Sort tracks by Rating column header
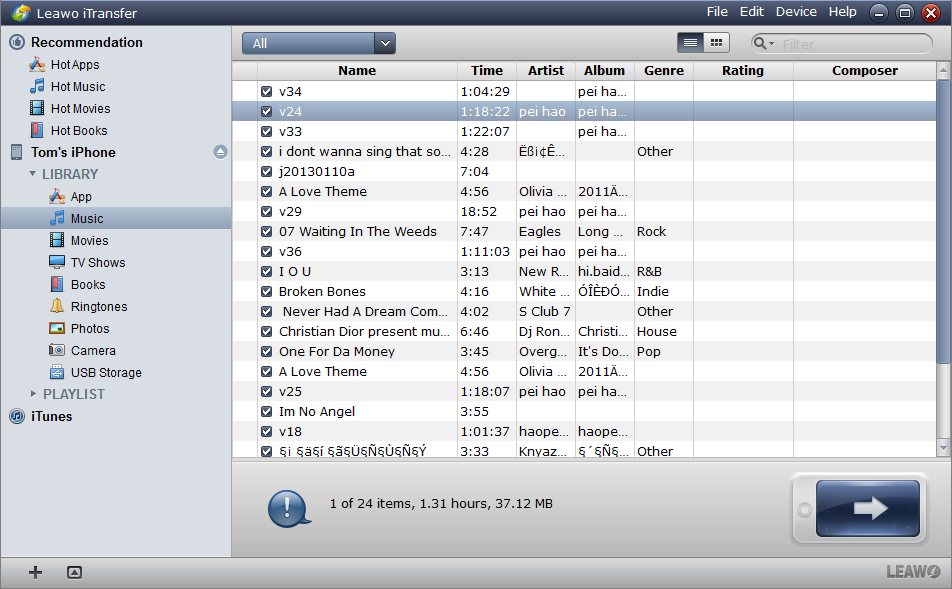This screenshot has height=589, width=952. pyautogui.click(x=743, y=70)
